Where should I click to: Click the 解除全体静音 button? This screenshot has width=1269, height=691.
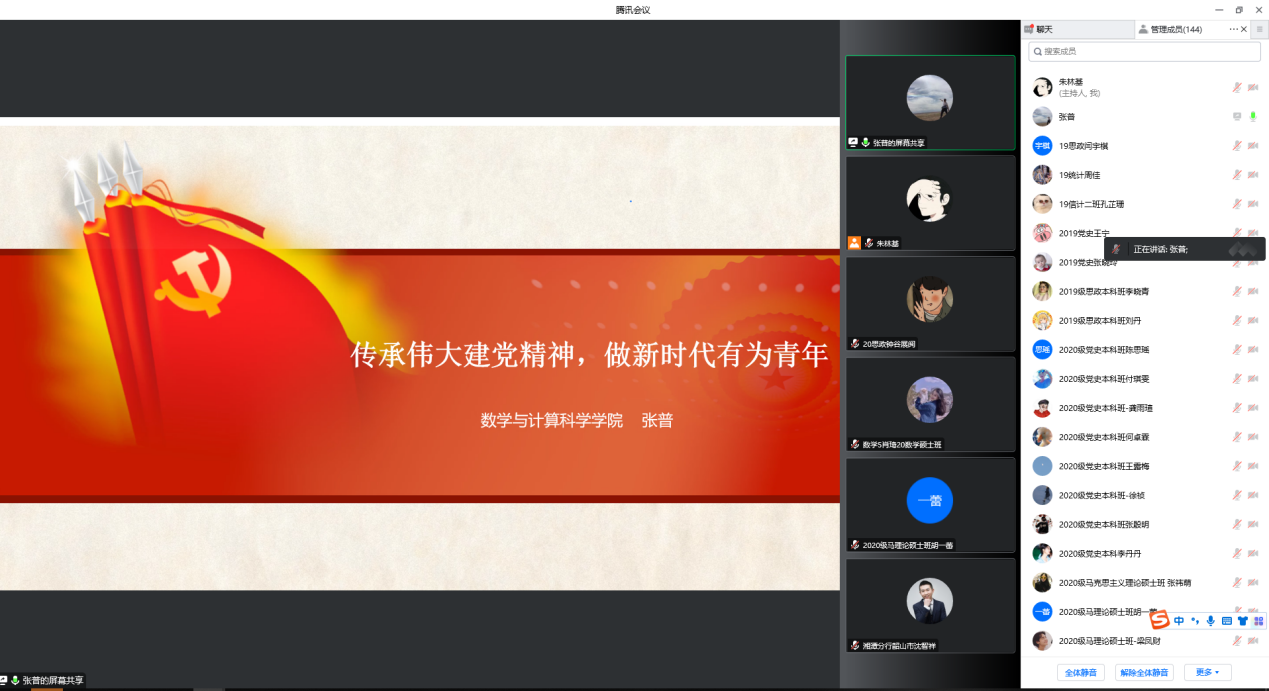pos(1144,673)
